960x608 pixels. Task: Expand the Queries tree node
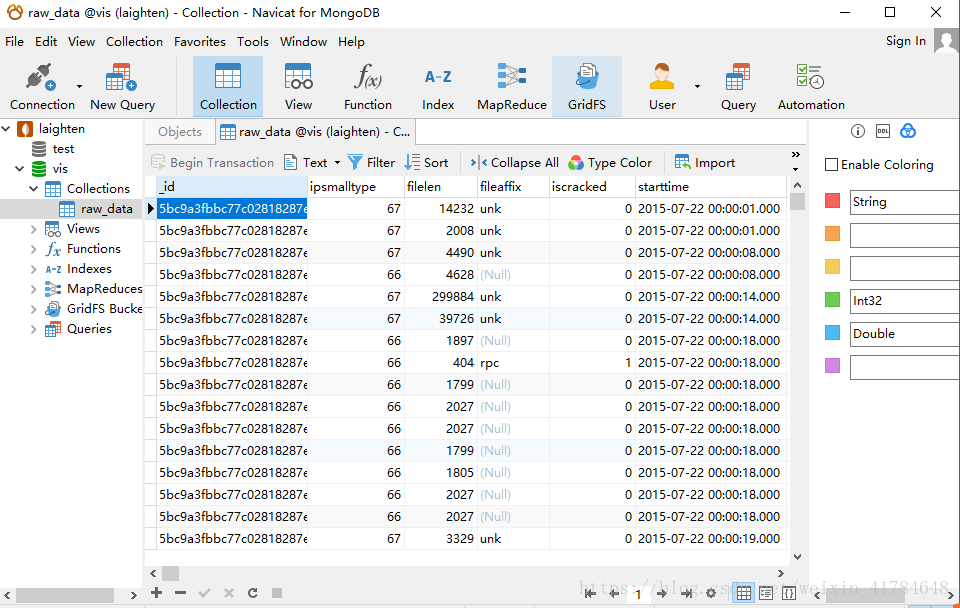click(x=34, y=329)
